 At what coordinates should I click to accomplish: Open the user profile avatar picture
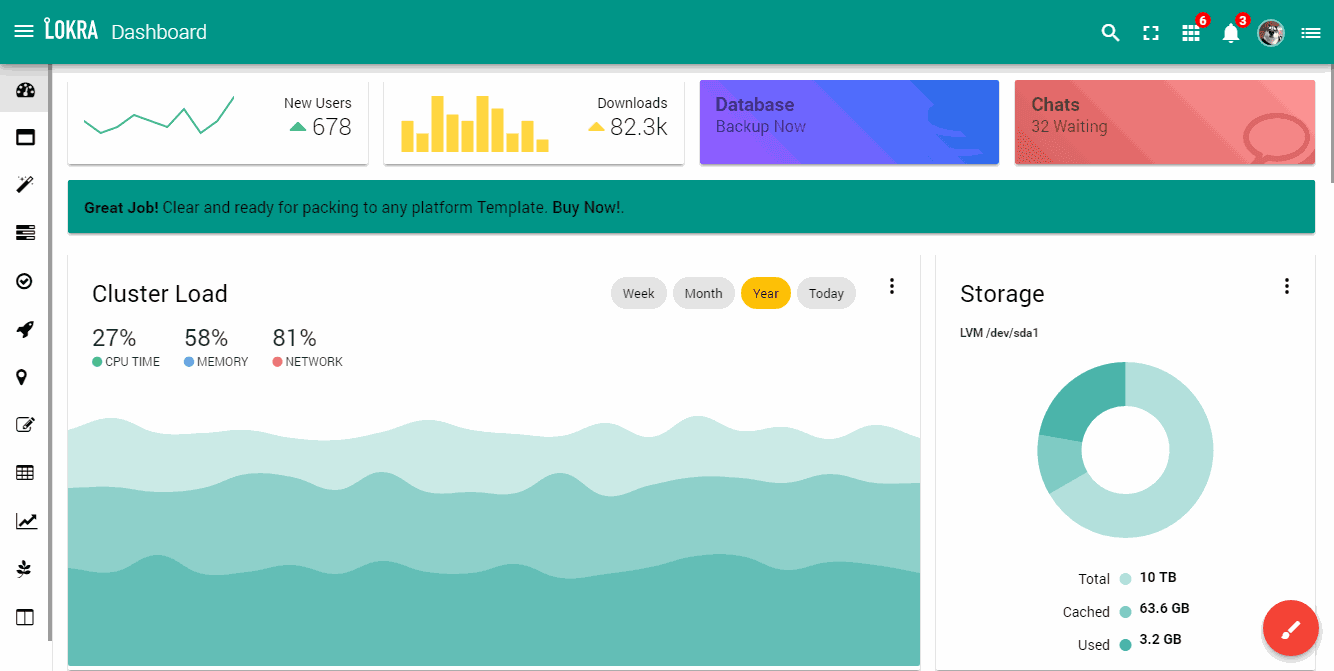click(x=1271, y=32)
